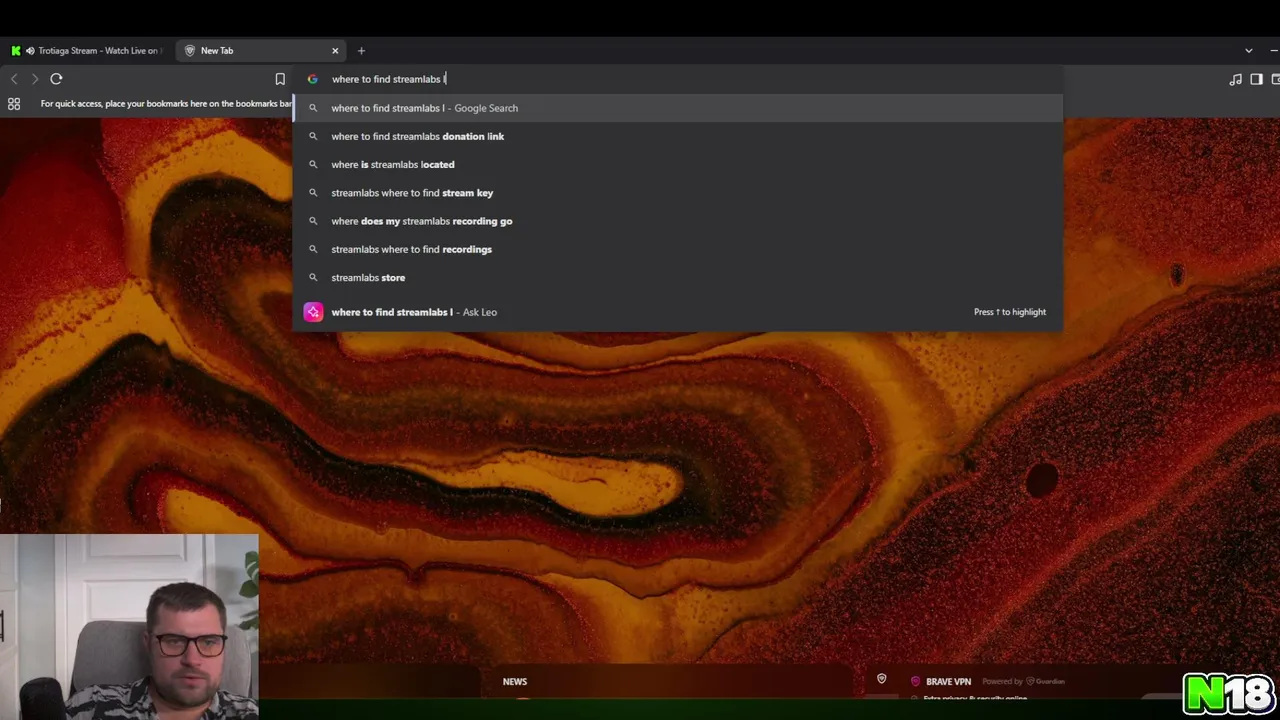Click search icon beside 'recording go' suggestion

pos(313,221)
